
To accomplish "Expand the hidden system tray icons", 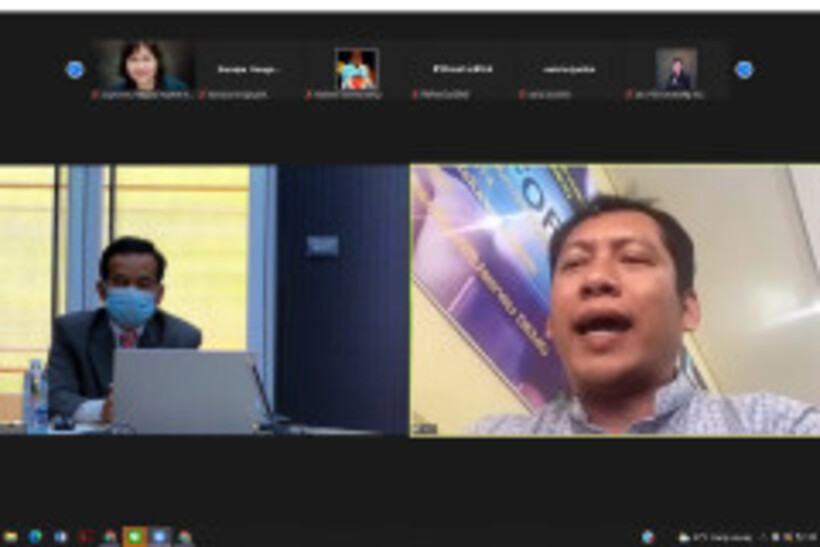I will tap(761, 537).
